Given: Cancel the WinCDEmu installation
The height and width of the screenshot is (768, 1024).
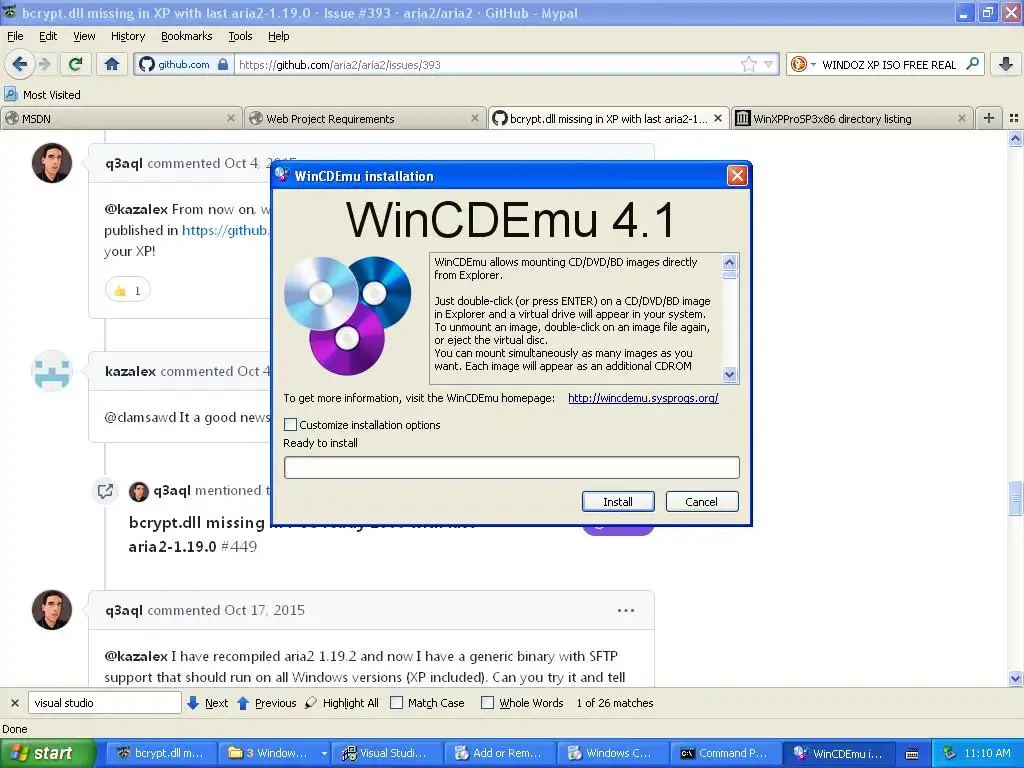Looking at the screenshot, I should (702, 502).
